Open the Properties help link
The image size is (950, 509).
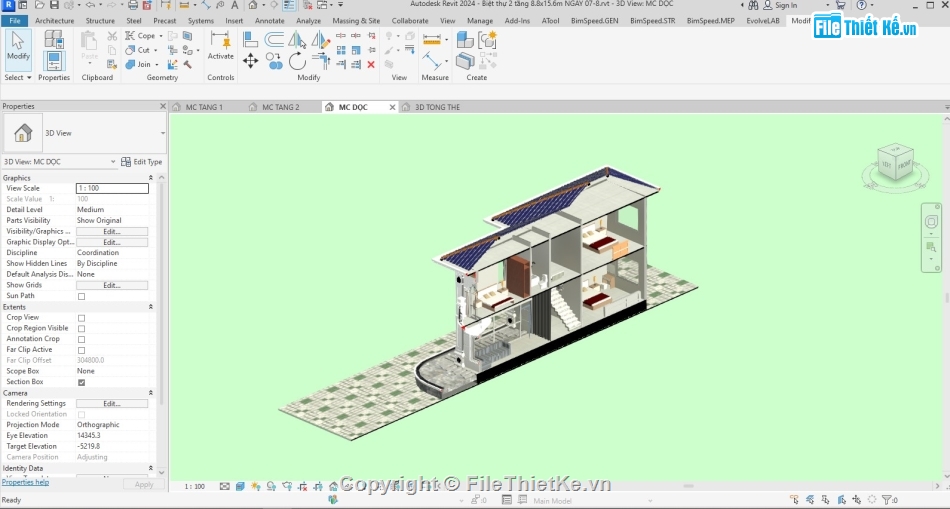(25, 482)
